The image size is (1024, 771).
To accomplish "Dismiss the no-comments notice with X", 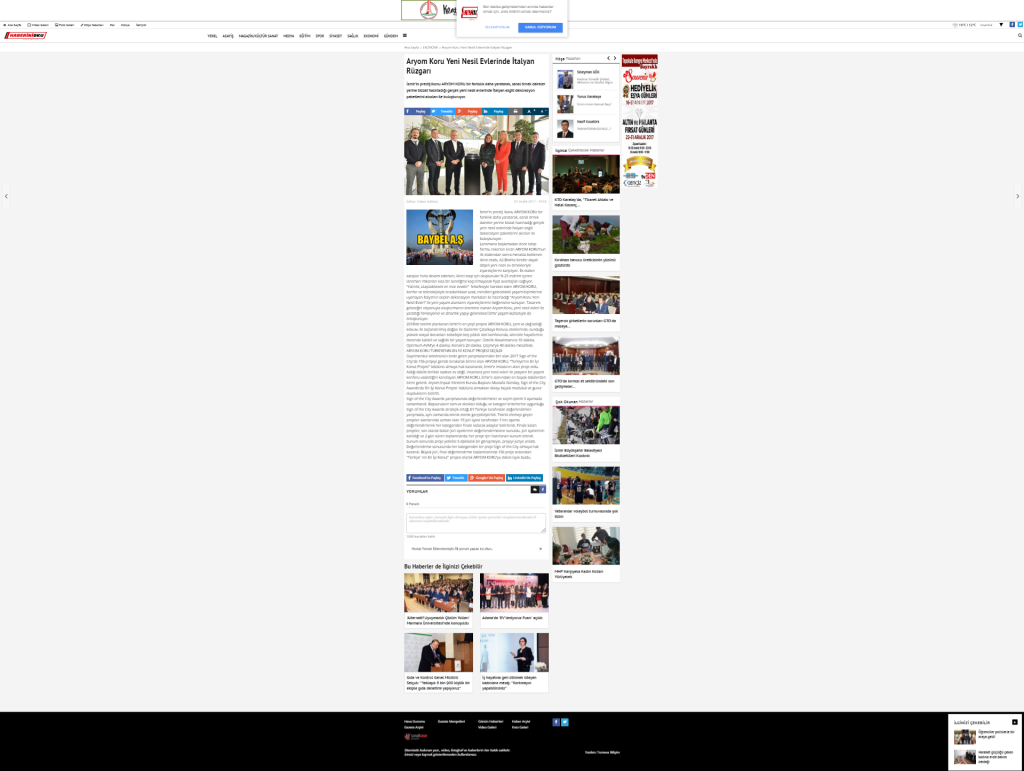I will (541, 548).
